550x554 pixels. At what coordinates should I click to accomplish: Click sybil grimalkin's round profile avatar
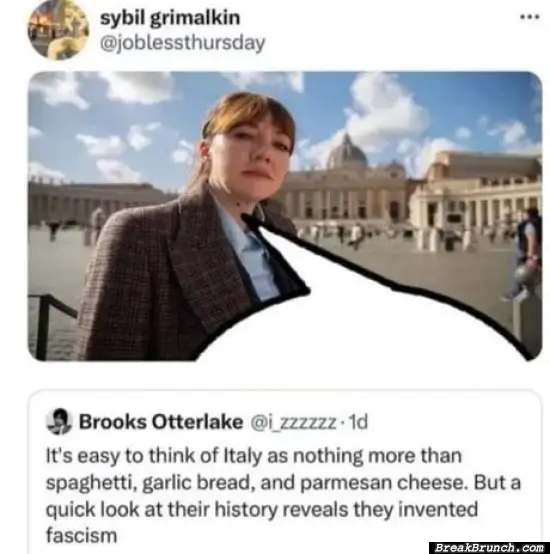click(58, 30)
